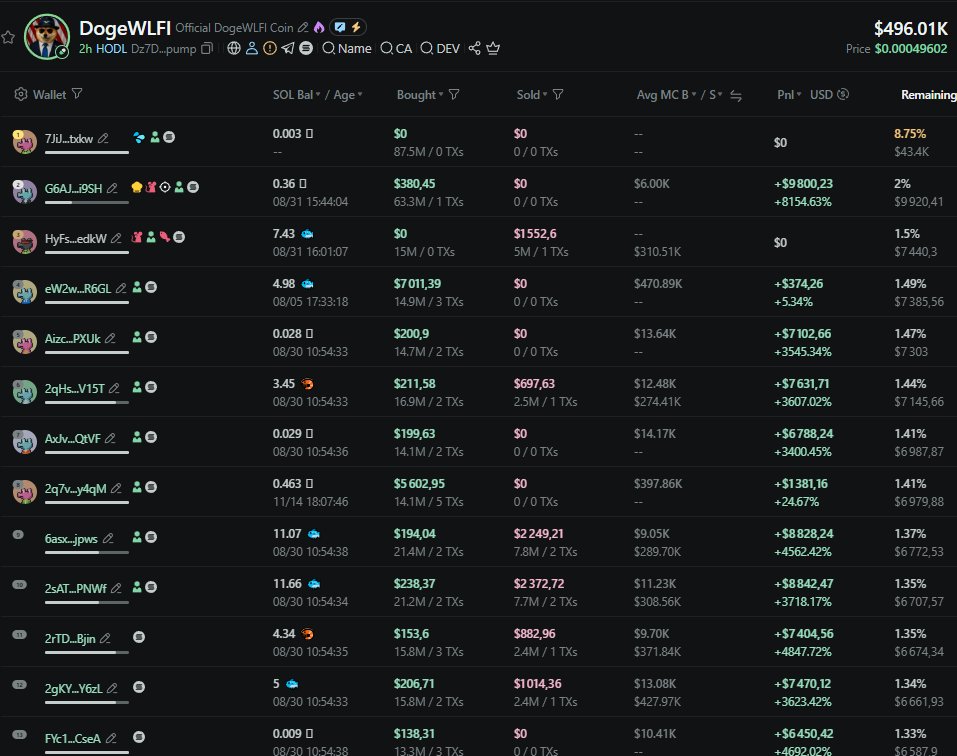Rename wallet 7JiJ...txkw with pencil icon

(x=103, y=139)
